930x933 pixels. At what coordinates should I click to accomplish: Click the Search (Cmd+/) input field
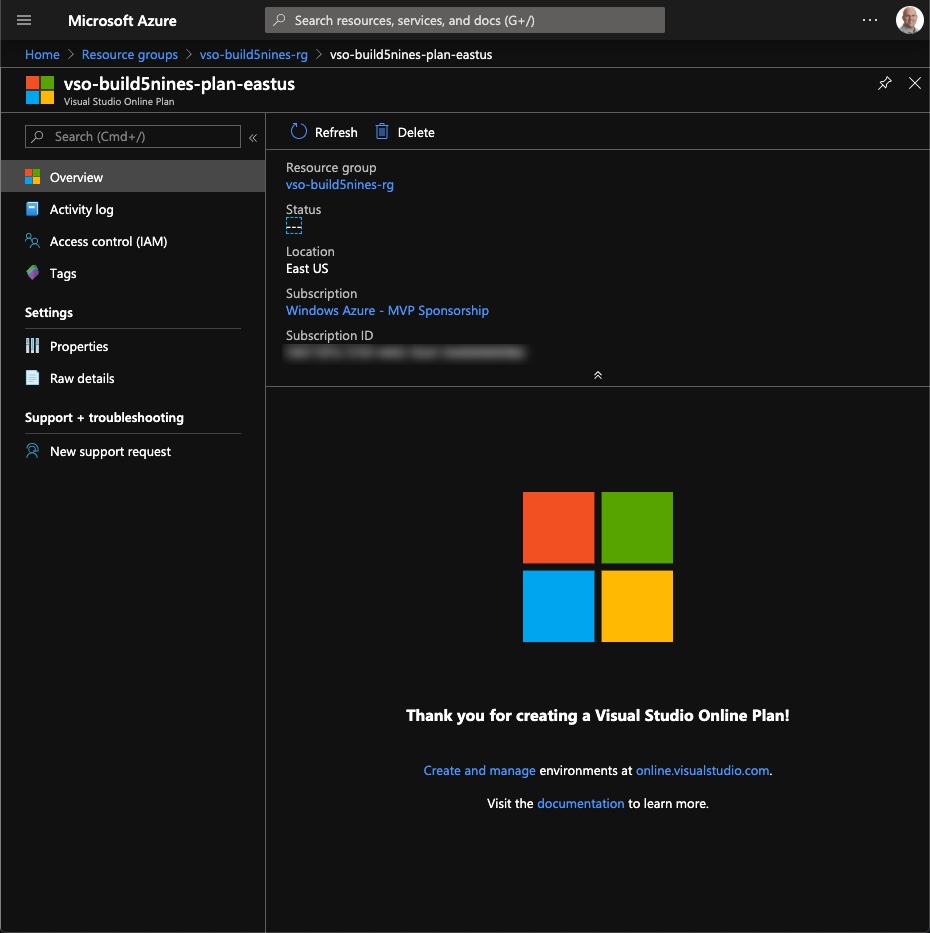click(x=130, y=137)
